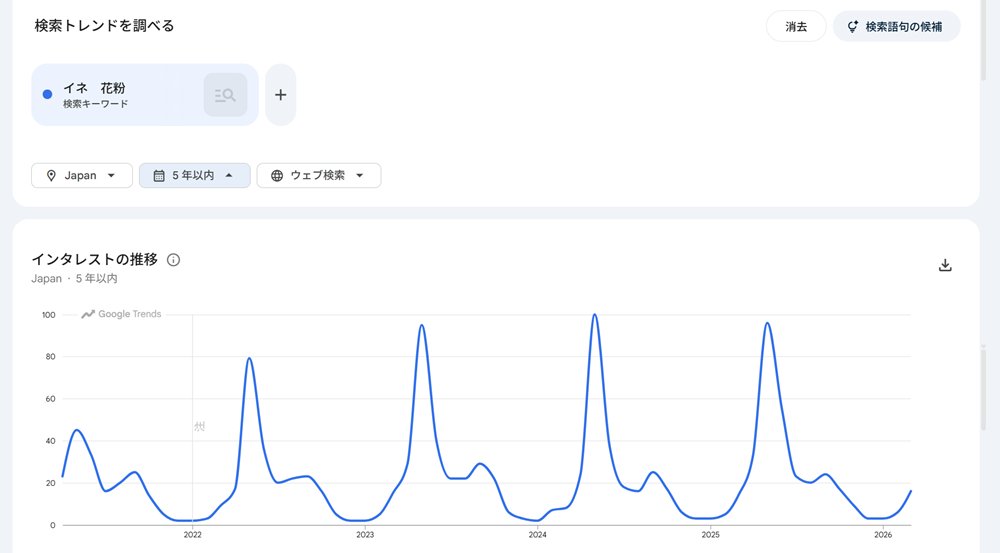Click the globe icon beside ウェブ検索
The width and height of the screenshot is (1000, 553).
coord(276,176)
